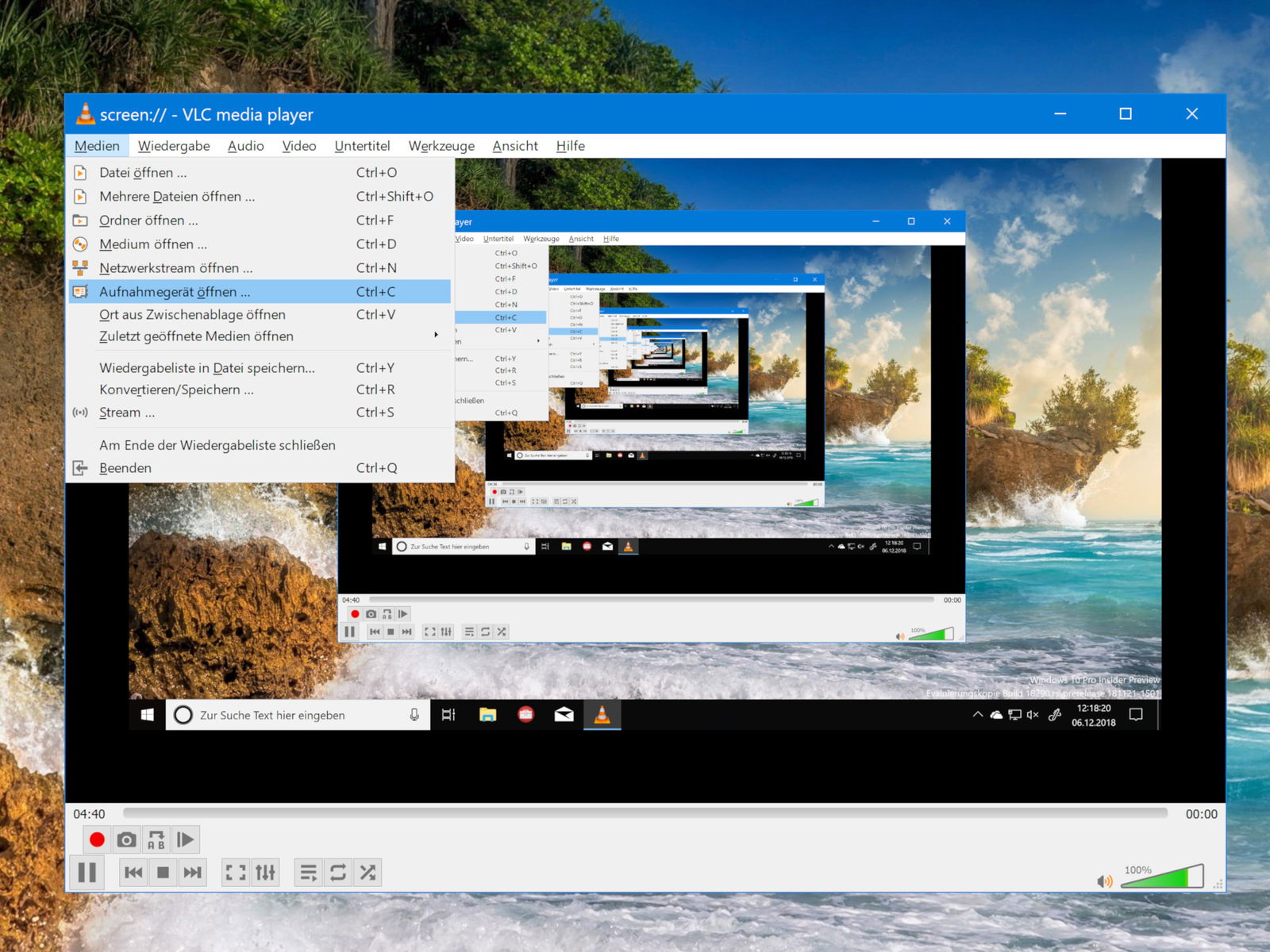This screenshot has height=952, width=1270.
Task: Choose Wiedergabeliste in Datei speichern
Action: pyautogui.click(x=260, y=367)
